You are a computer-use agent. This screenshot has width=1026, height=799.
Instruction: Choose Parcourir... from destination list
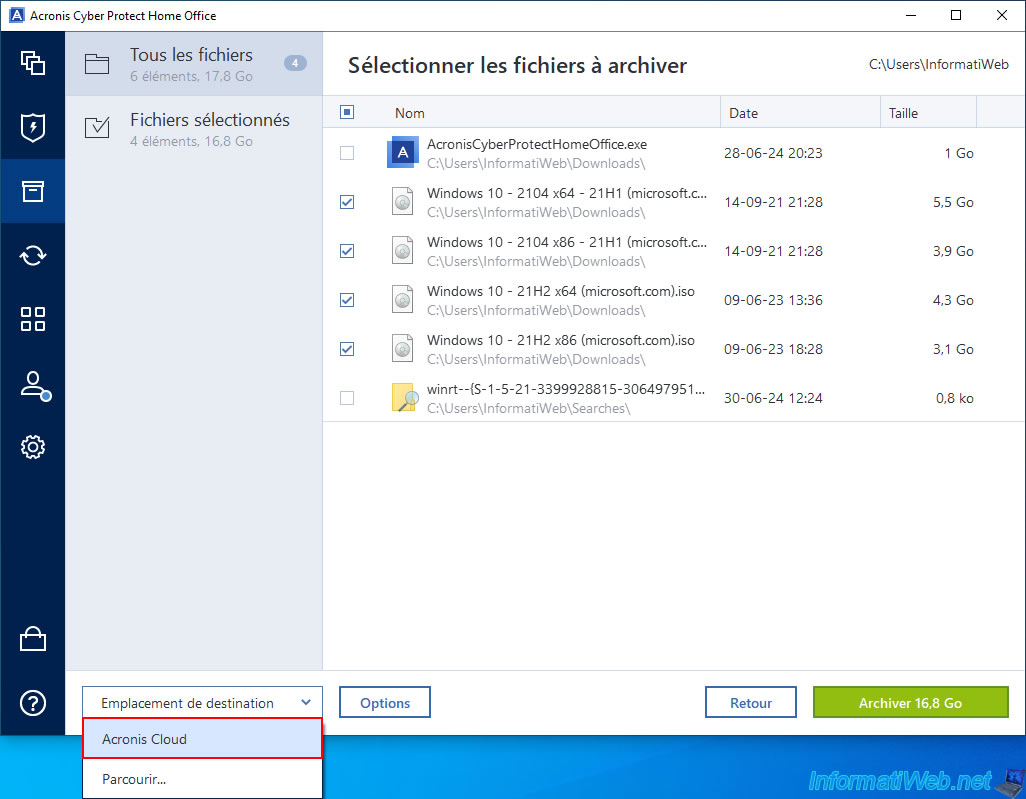(x=202, y=779)
